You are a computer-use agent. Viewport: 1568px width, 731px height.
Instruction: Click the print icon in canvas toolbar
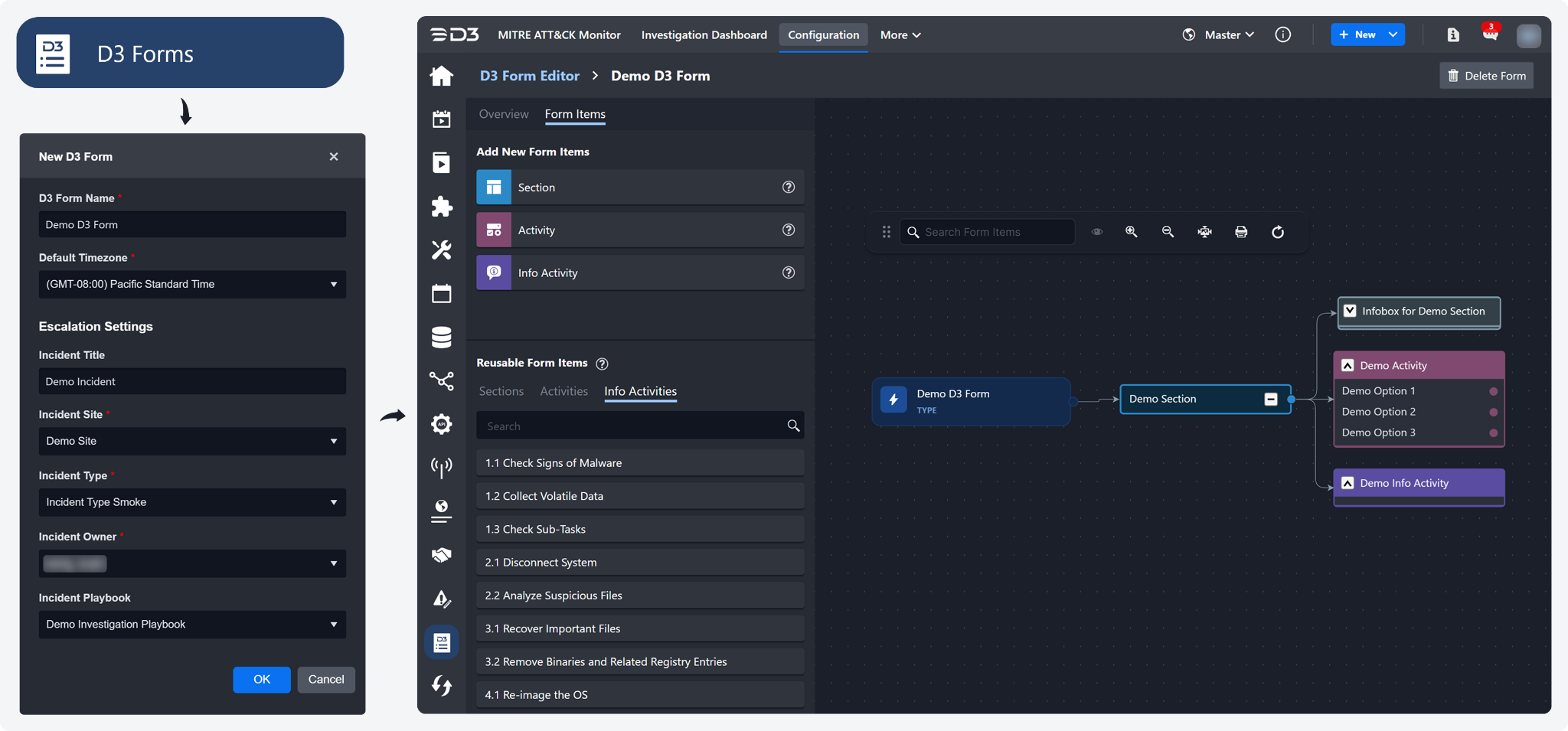pos(1241,232)
